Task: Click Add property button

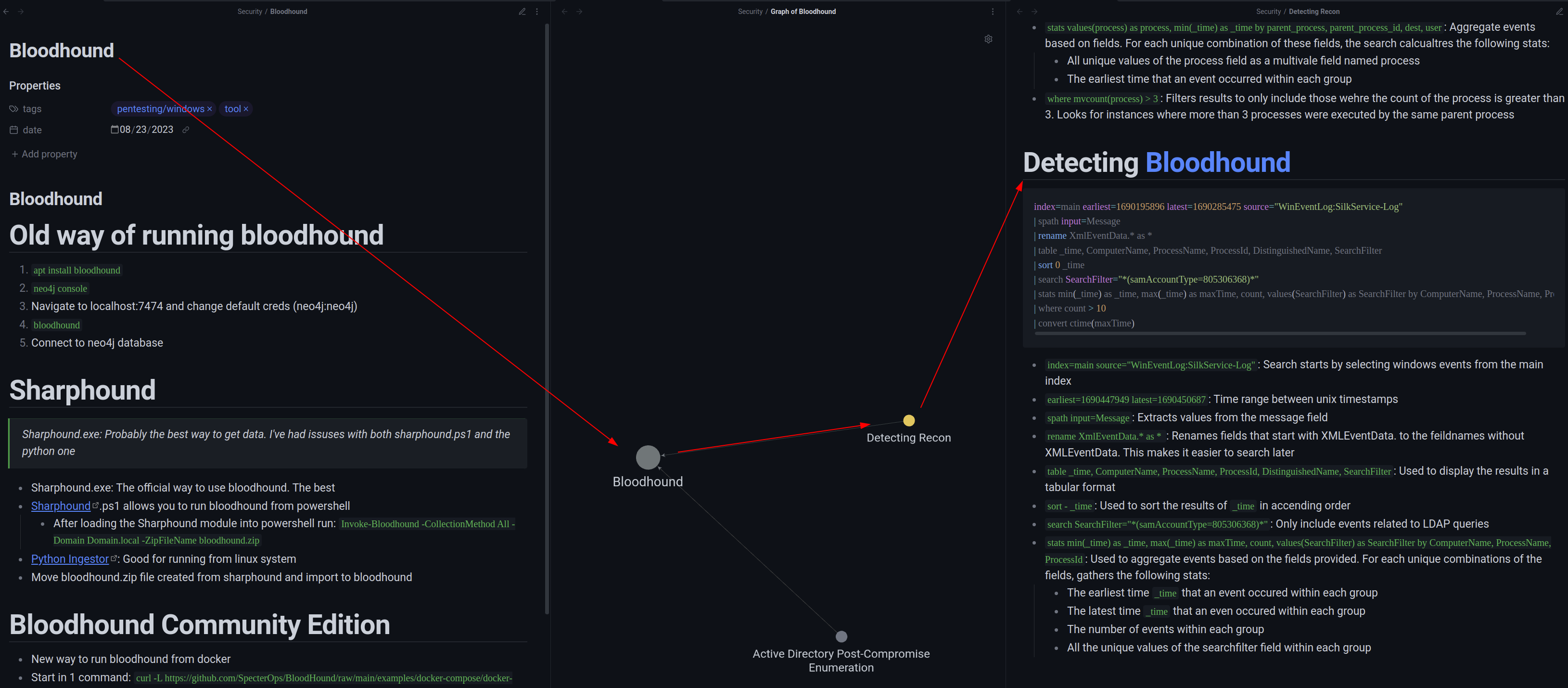Action: (x=44, y=154)
